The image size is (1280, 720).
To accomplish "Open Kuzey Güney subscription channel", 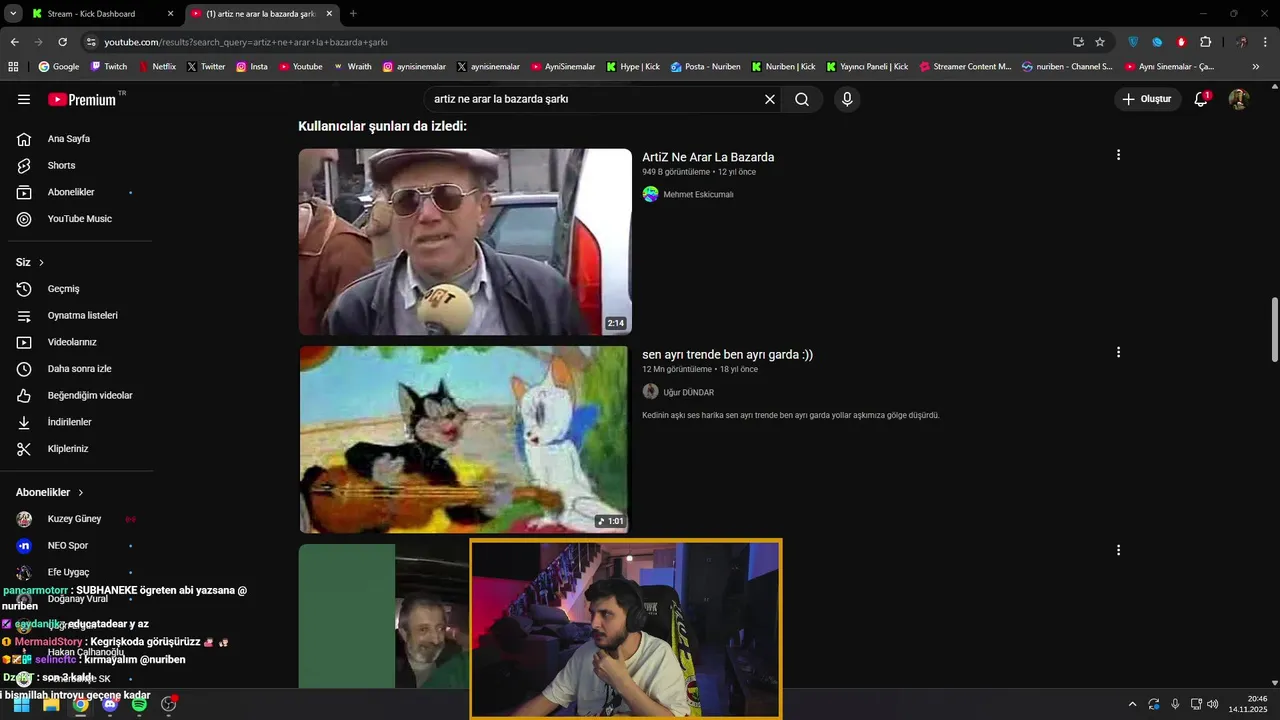I will point(76,519).
